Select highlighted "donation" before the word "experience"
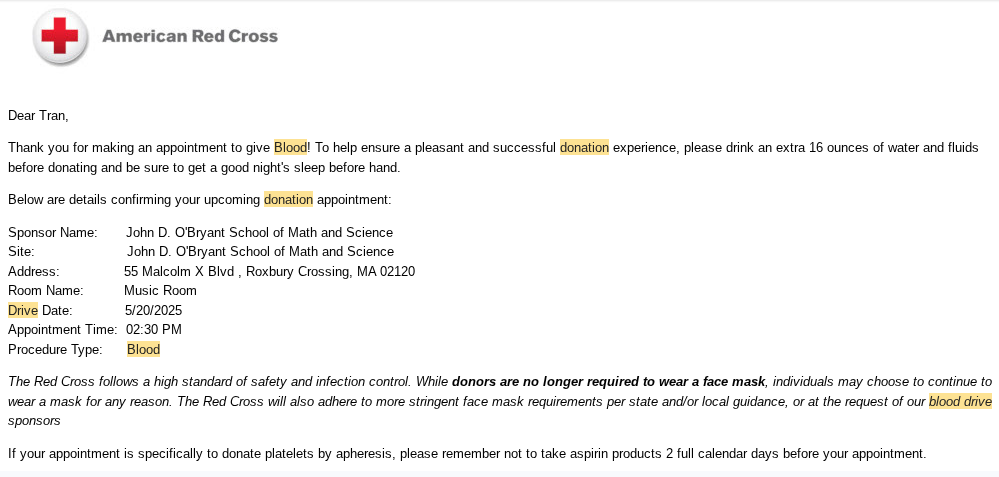This screenshot has height=477, width=999. click(x=584, y=148)
